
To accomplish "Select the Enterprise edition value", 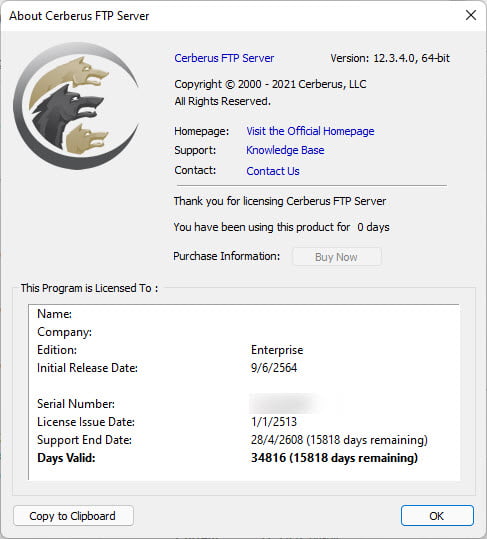I will coord(277,350).
